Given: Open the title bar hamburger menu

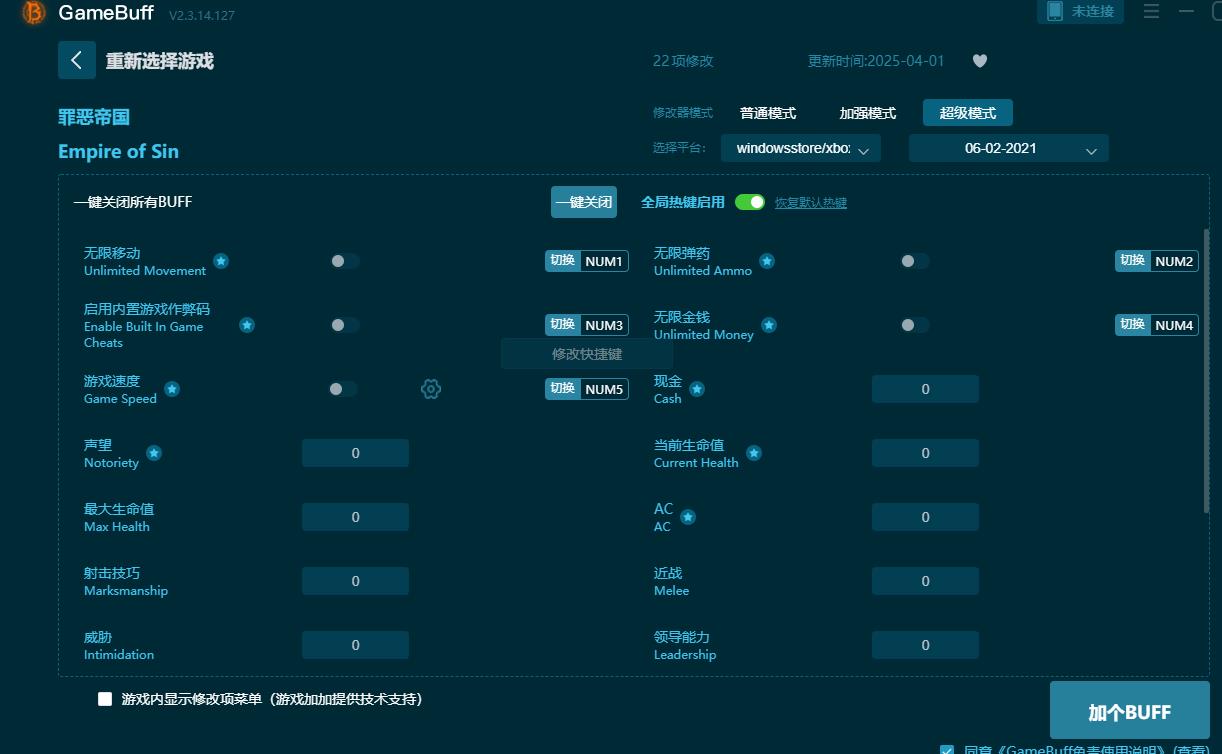Looking at the screenshot, I should (x=1151, y=12).
